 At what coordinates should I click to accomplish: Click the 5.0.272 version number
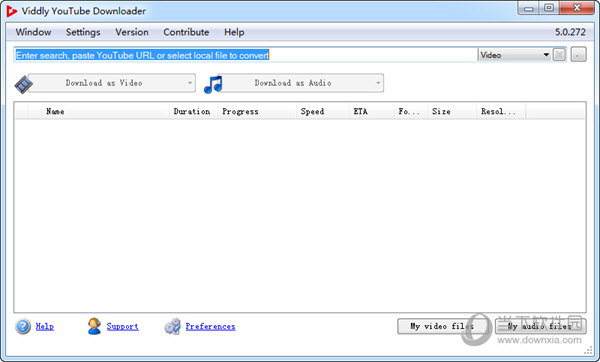click(570, 32)
